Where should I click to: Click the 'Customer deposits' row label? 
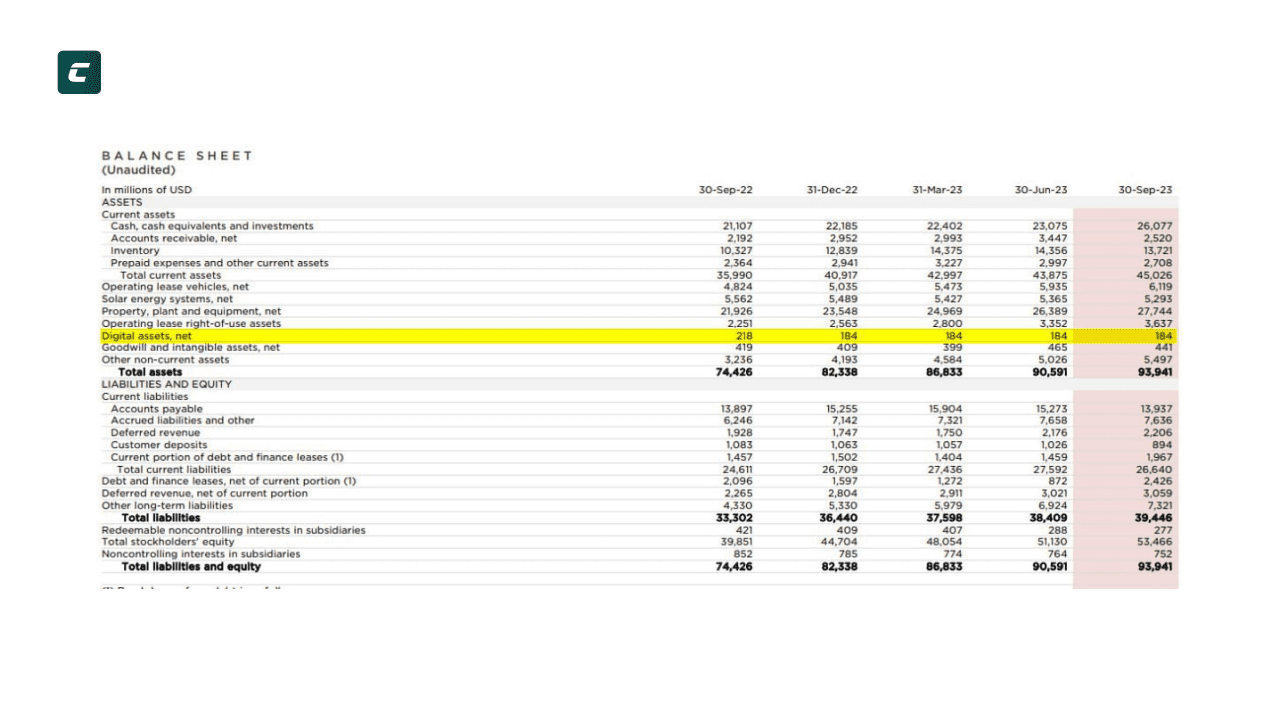[x=159, y=445]
